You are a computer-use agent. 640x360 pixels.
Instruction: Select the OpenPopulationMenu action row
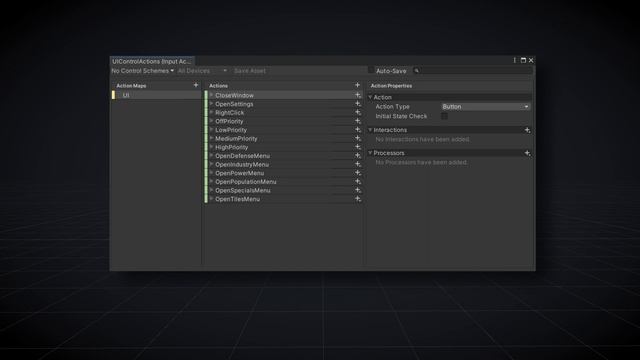[x=284, y=182]
